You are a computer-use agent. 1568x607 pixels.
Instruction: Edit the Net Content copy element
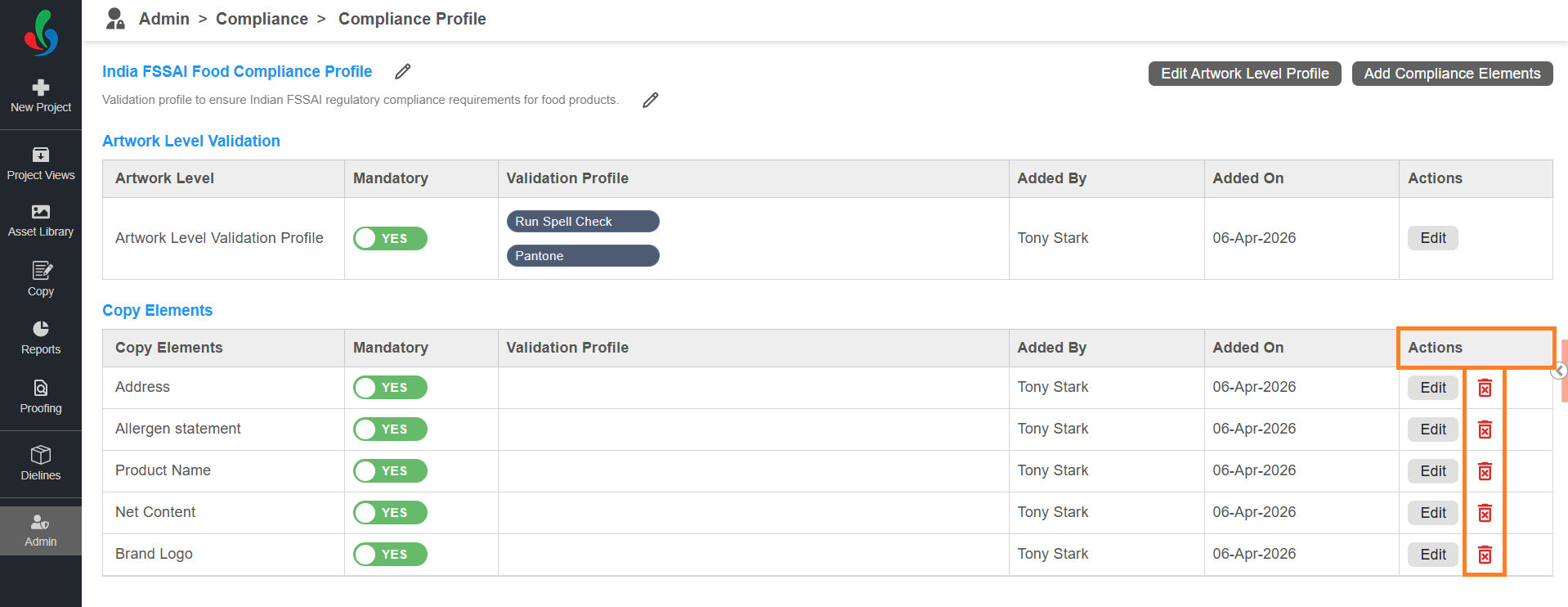1432,513
